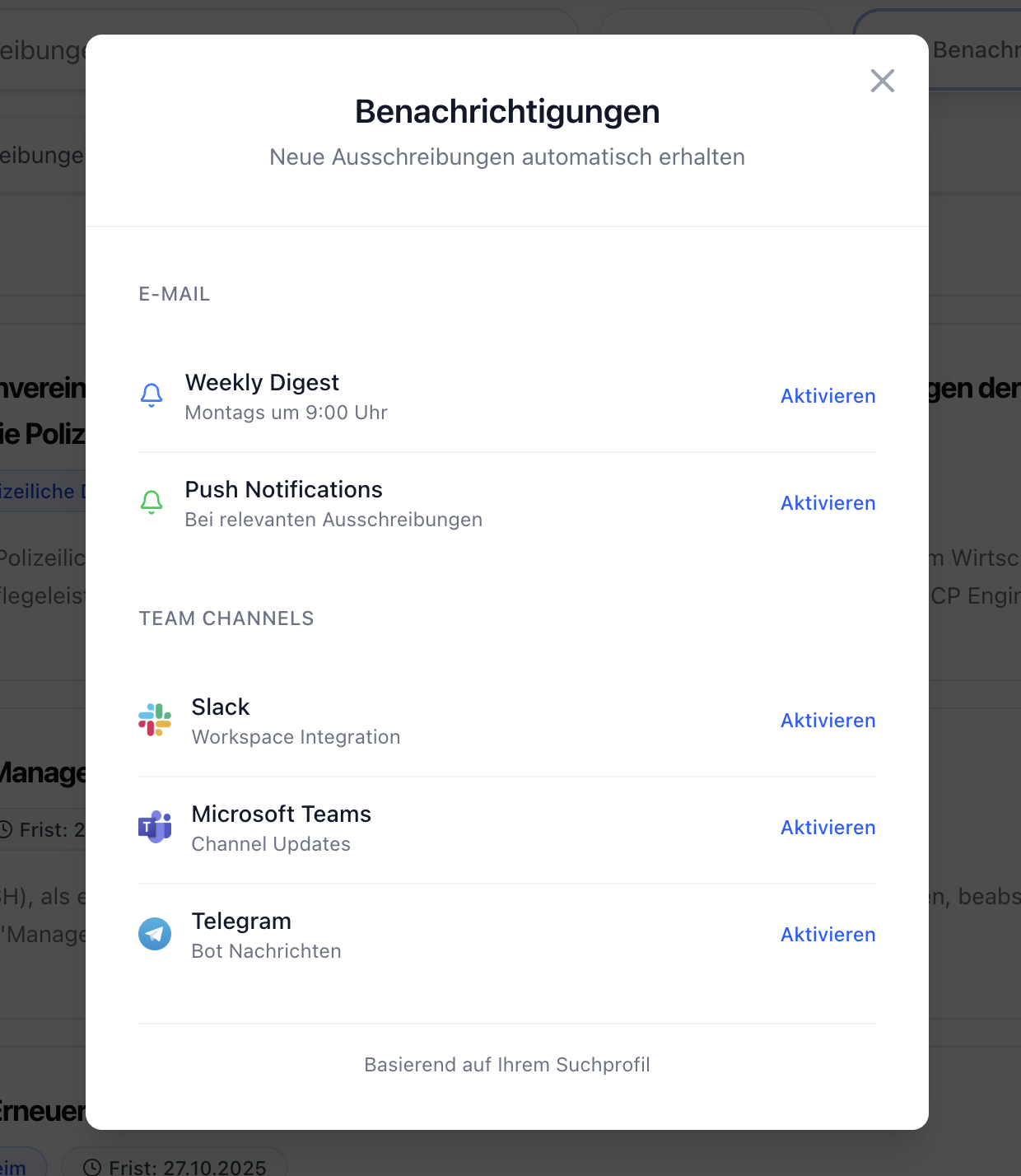1021x1176 pixels.
Task: Click the 'Basierend auf Ihrem Suchprofil' footer text
Action: point(507,1065)
